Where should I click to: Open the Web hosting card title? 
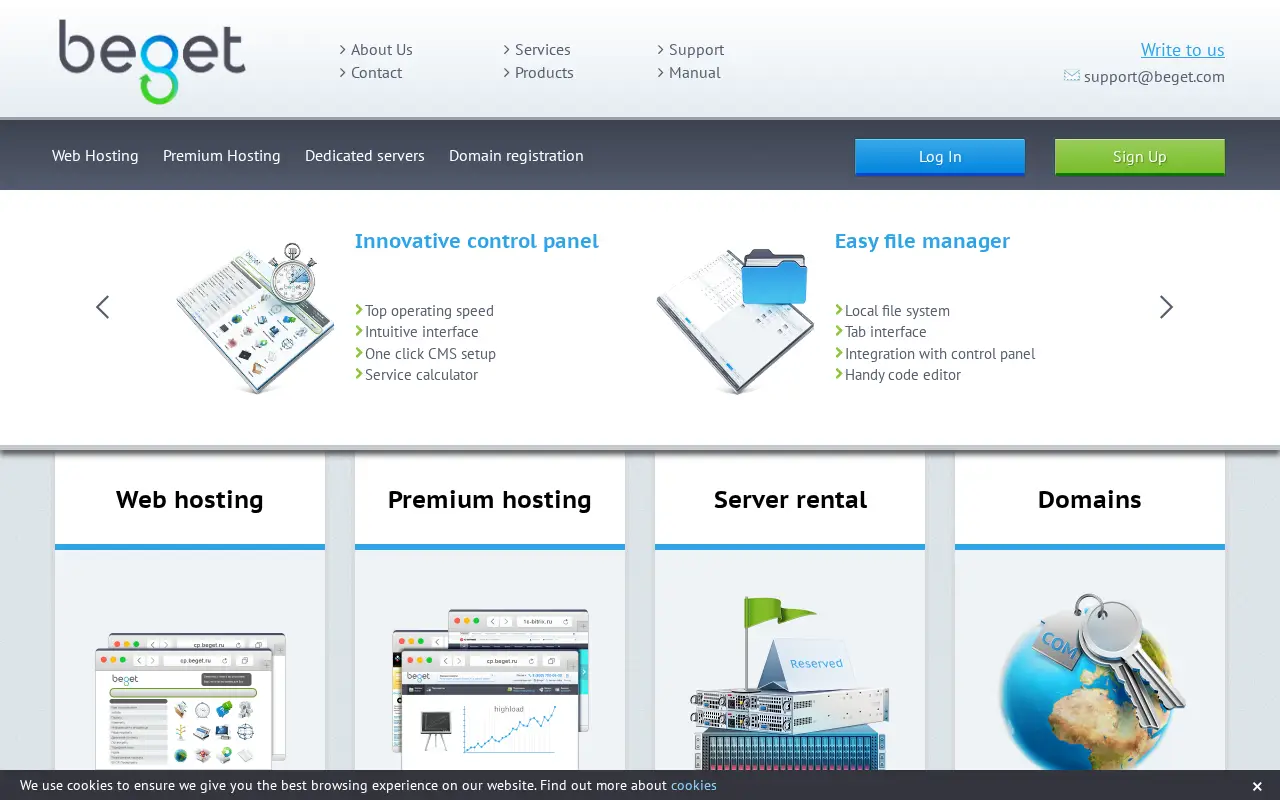click(190, 499)
